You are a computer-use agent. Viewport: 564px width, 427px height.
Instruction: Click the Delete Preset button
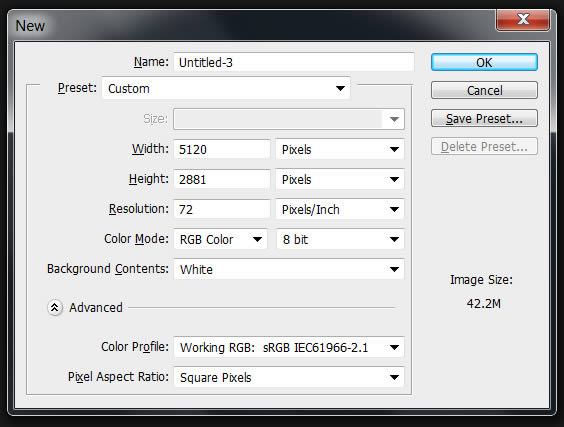484,146
